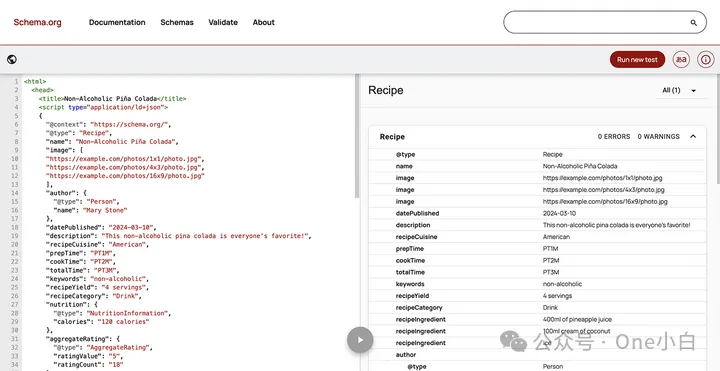Image resolution: width=720 pixels, height=371 pixels.
Task: Click the "ratingValue" code line
Action: coord(88,356)
